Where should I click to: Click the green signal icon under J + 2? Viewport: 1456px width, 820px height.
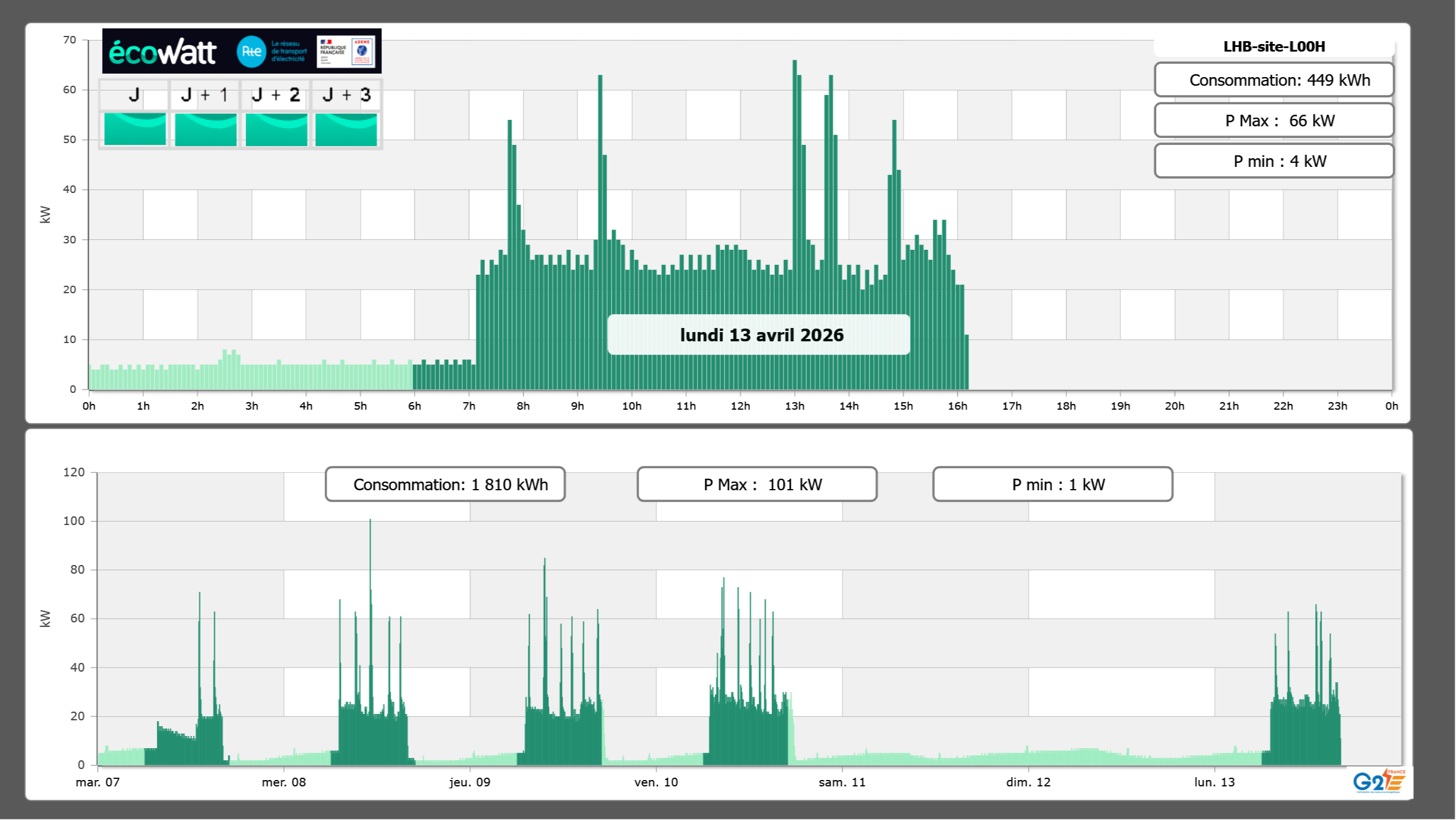point(277,129)
